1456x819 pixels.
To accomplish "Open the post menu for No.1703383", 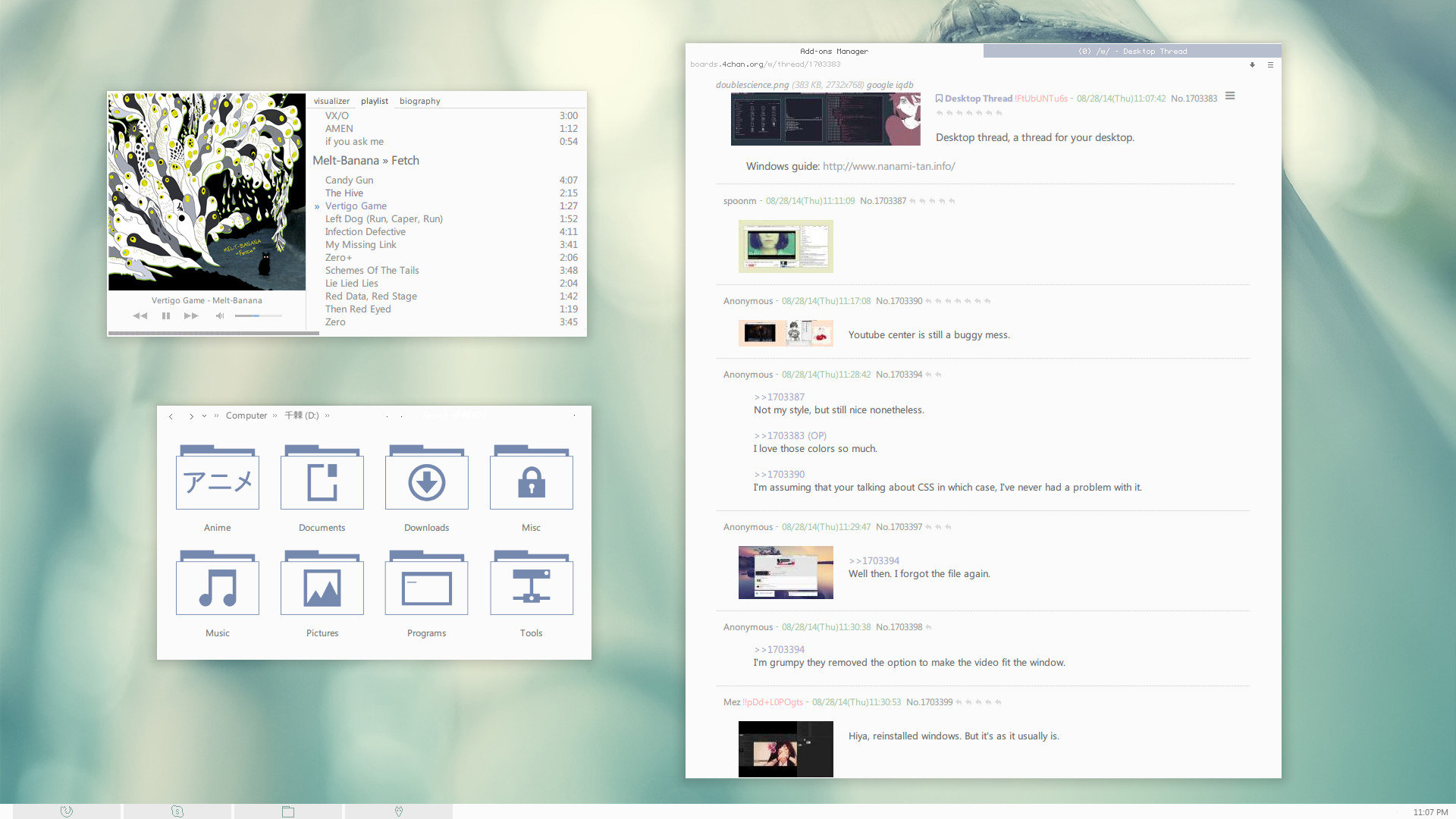I will point(1230,96).
